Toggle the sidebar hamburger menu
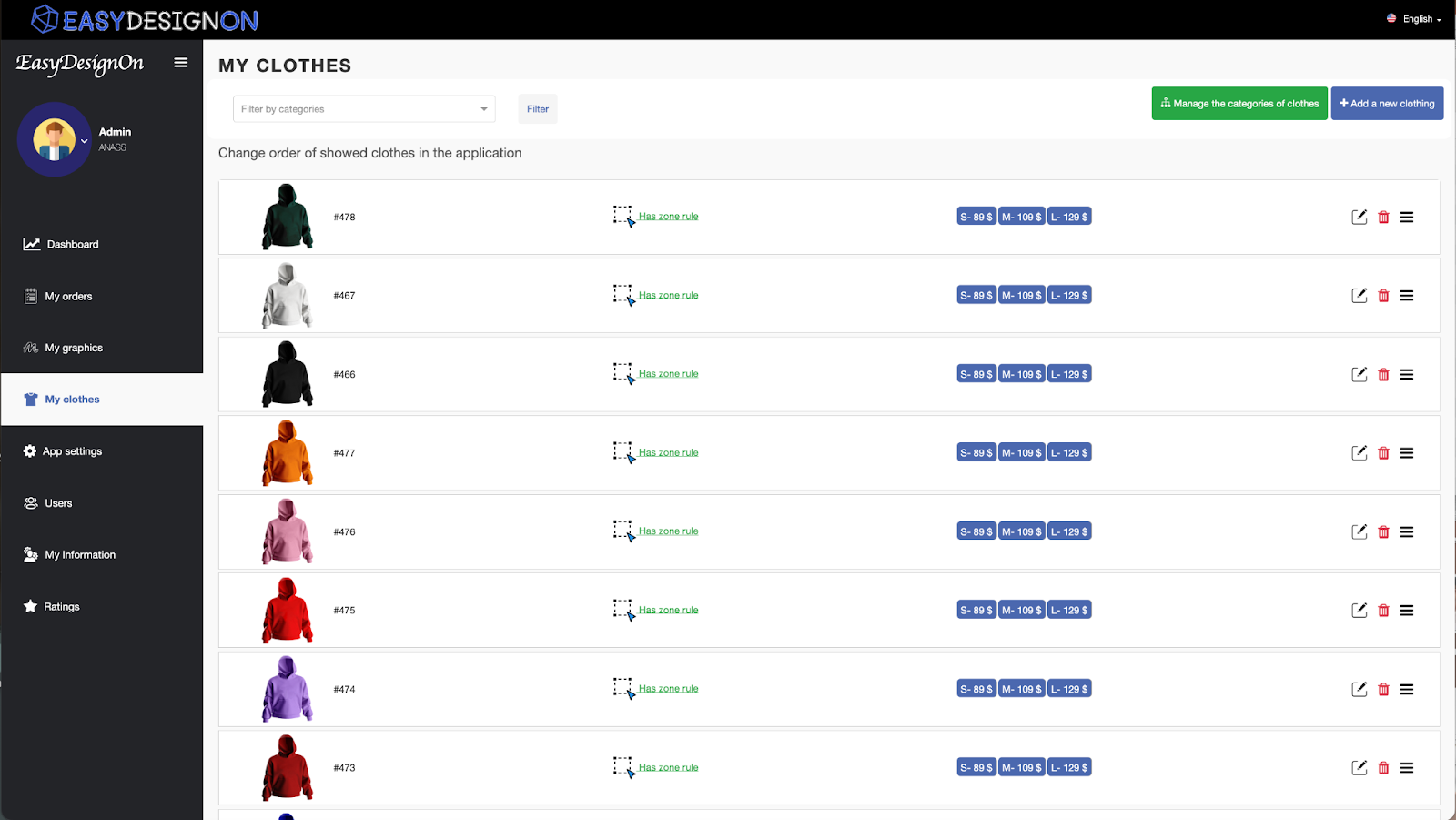This screenshot has height=820, width=1456. (x=181, y=63)
